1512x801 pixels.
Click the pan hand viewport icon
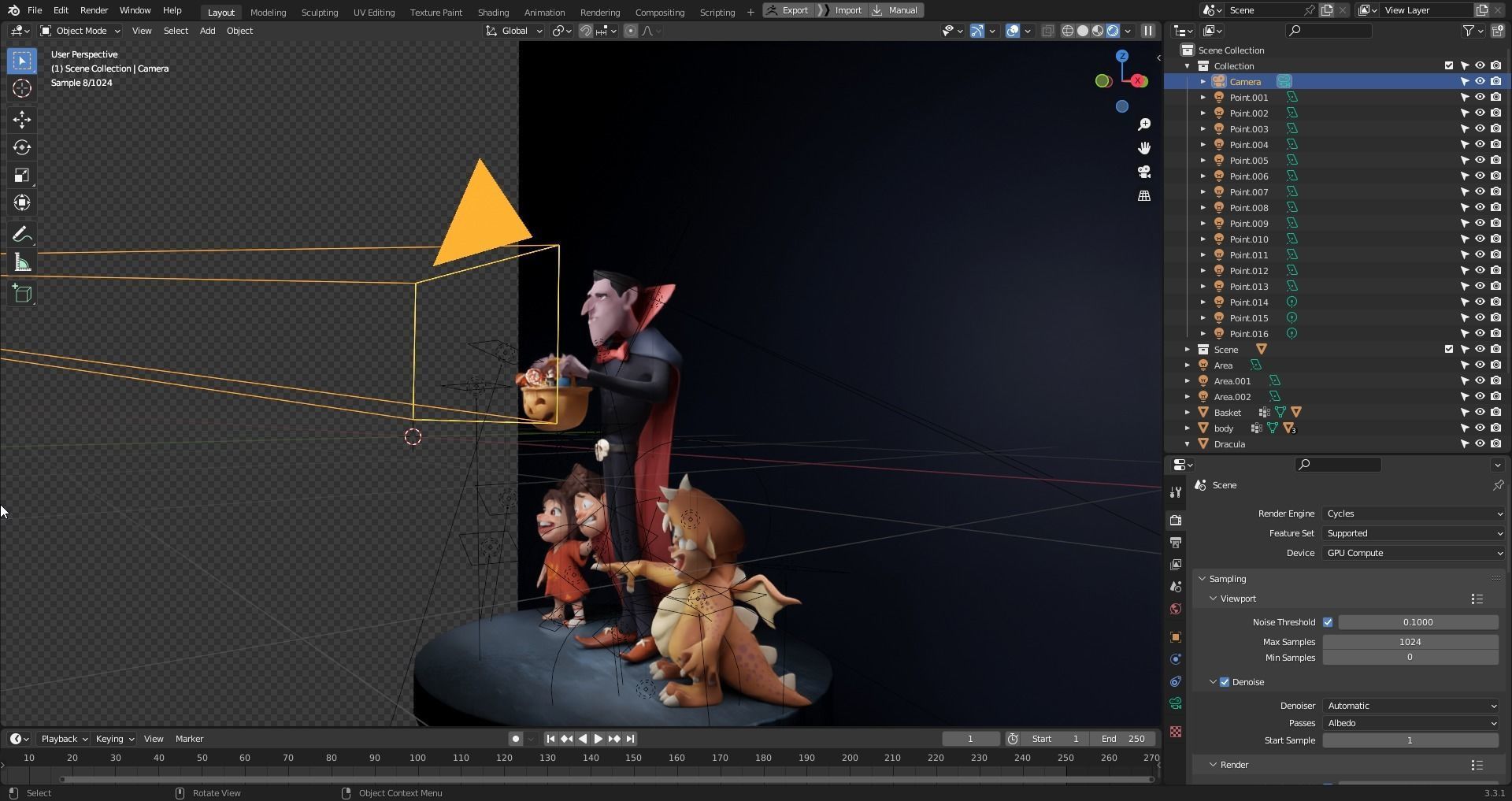1144,148
